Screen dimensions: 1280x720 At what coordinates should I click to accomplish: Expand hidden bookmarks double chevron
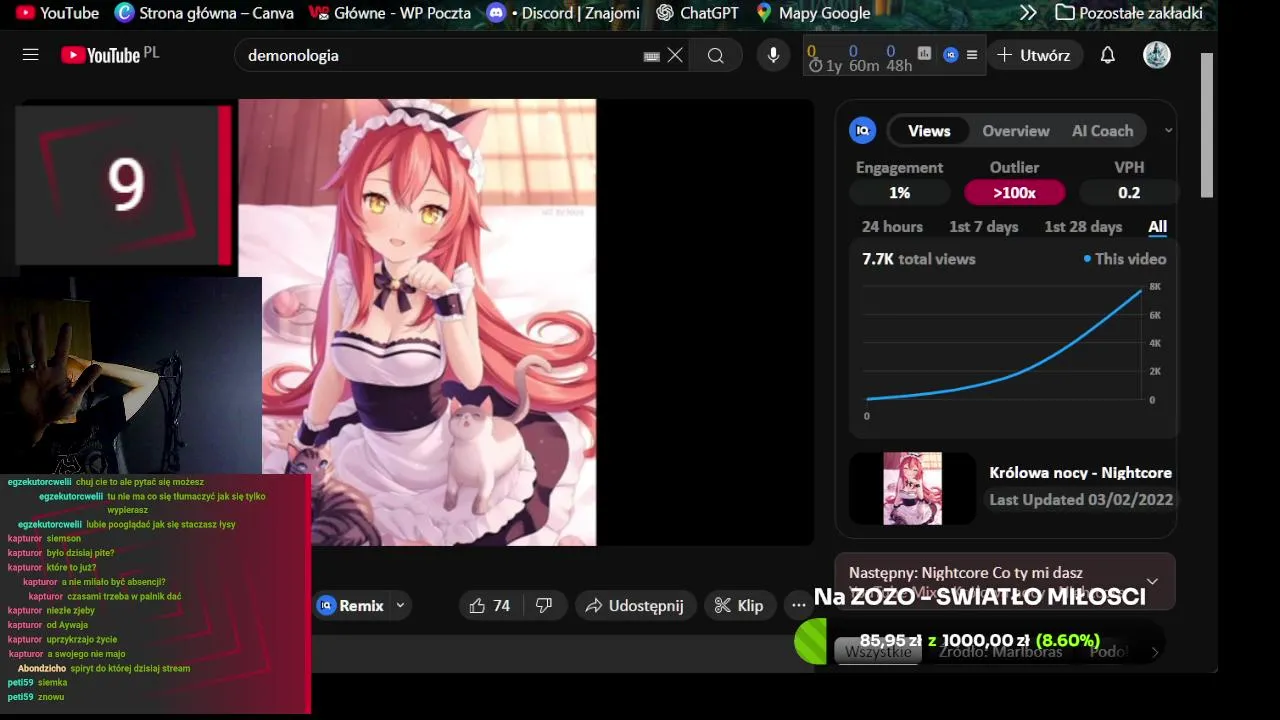(1028, 13)
